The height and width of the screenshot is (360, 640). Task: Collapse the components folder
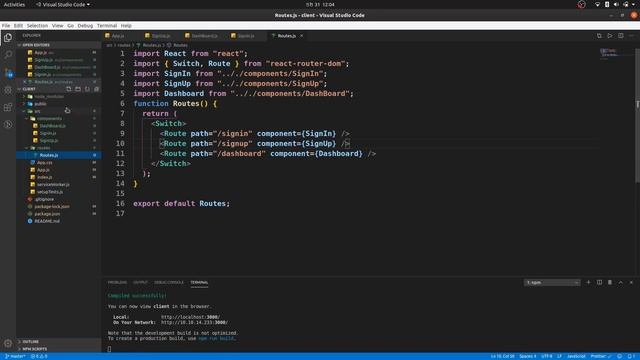pos(49,118)
